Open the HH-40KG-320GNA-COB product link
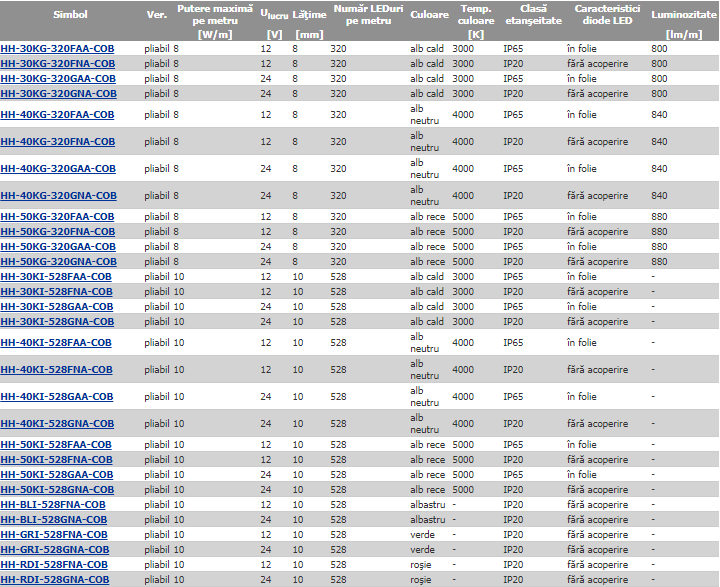720x587 pixels. coord(59,196)
